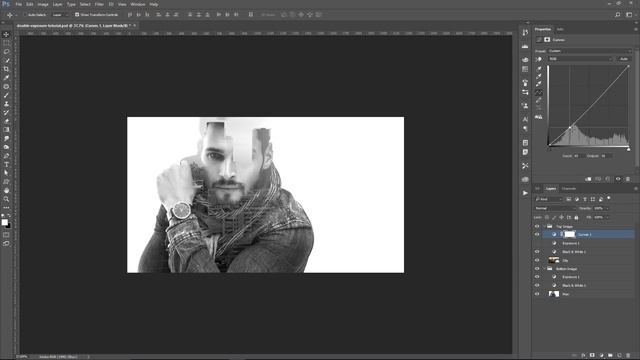The height and width of the screenshot is (360, 640).
Task: Collapse the Top Image group
Action: coord(544,226)
